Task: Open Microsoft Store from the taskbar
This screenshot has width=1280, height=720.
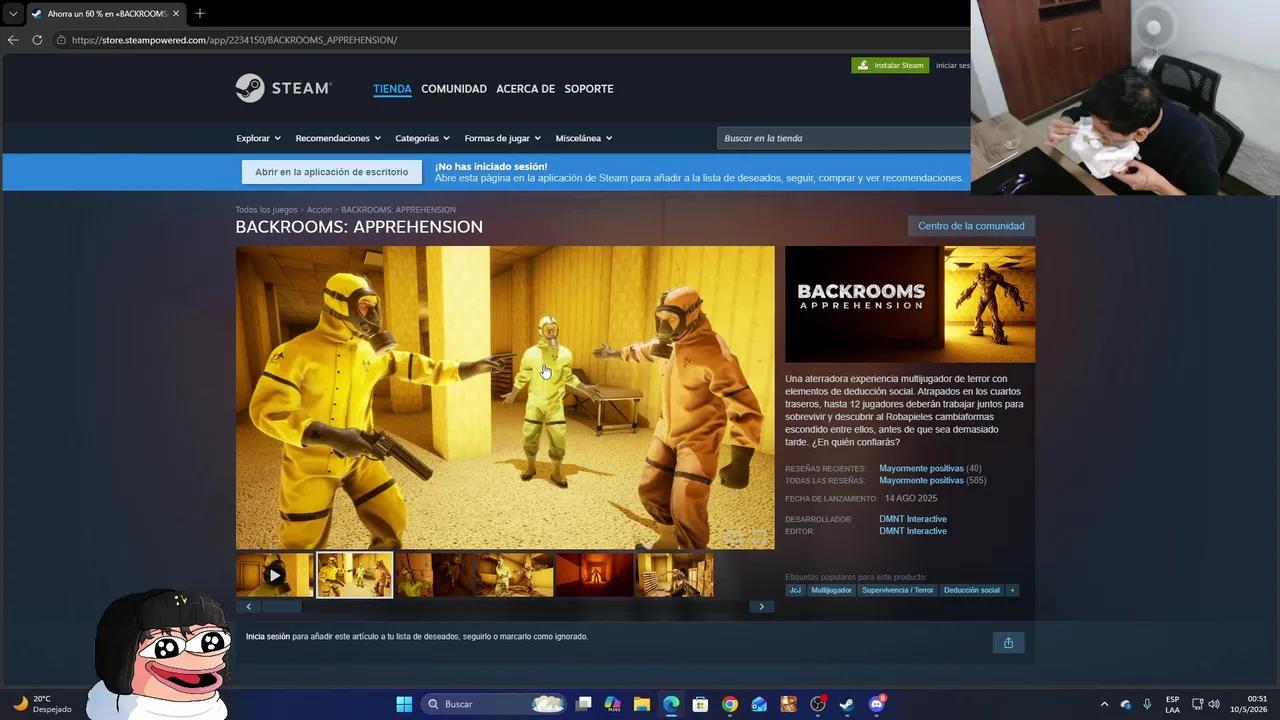Action: coord(700,704)
